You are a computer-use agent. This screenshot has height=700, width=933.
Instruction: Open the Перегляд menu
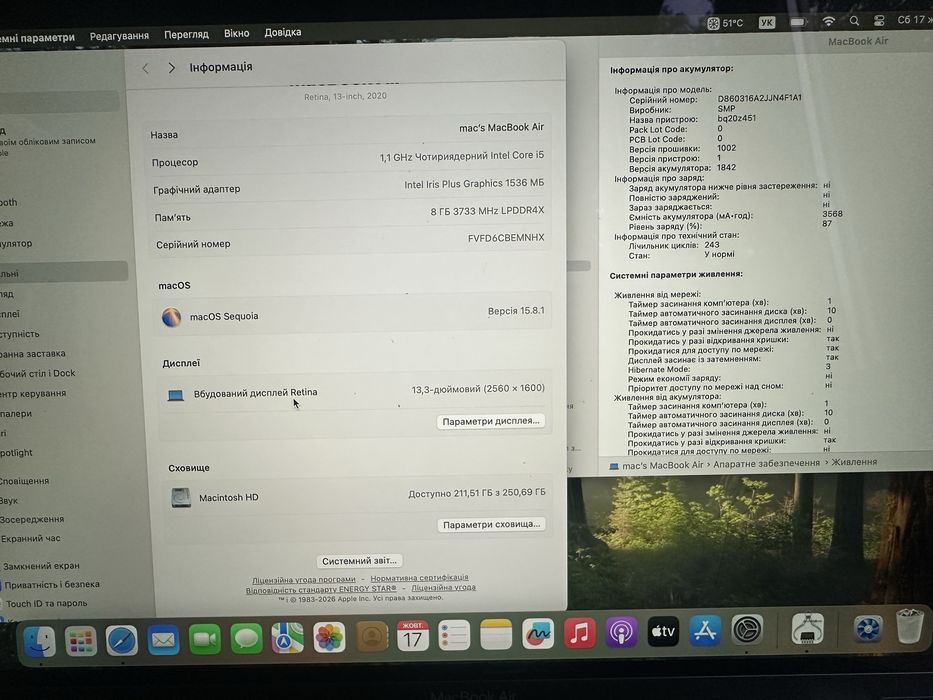186,34
